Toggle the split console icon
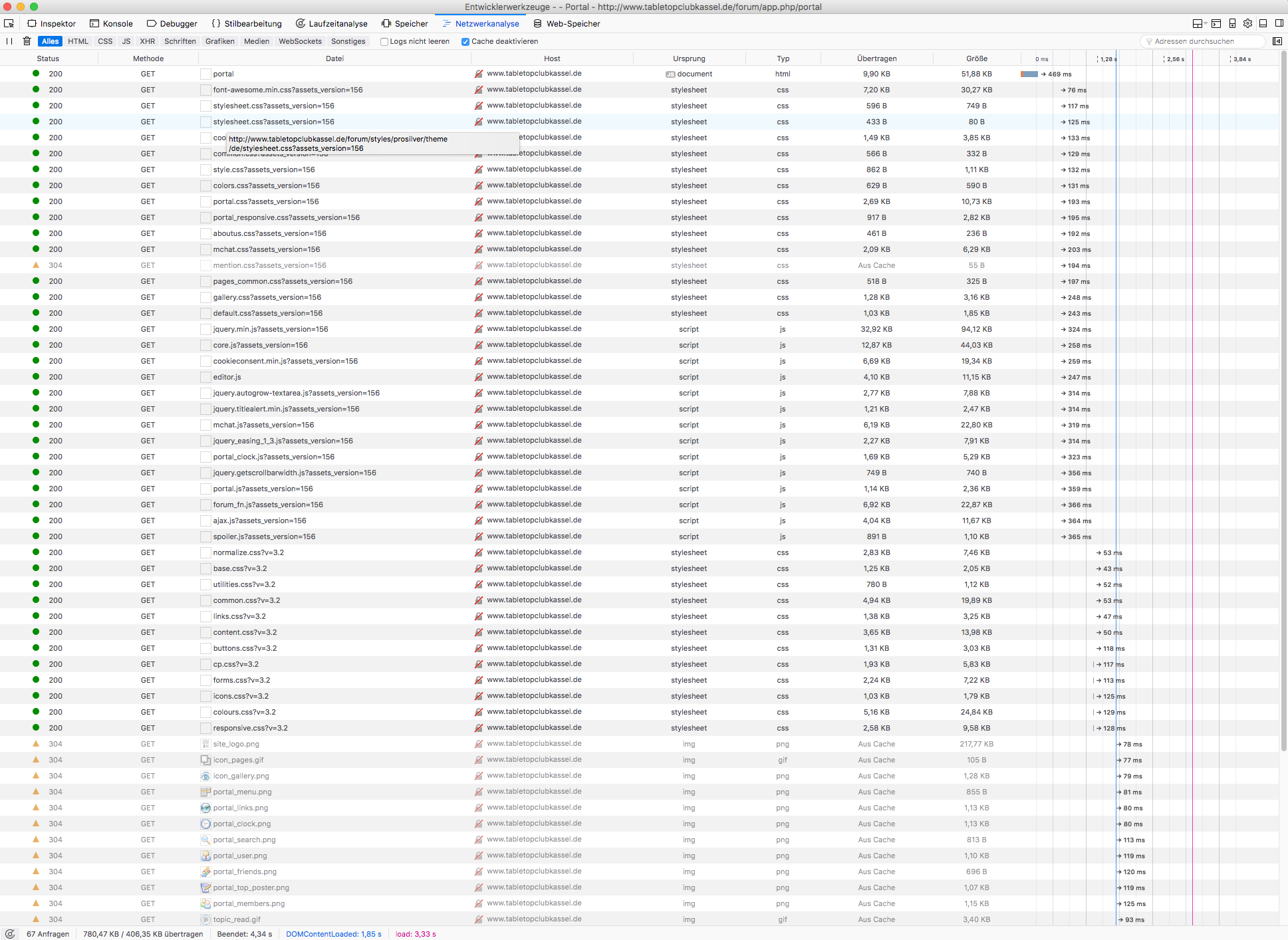 click(x=1216, y=23)
